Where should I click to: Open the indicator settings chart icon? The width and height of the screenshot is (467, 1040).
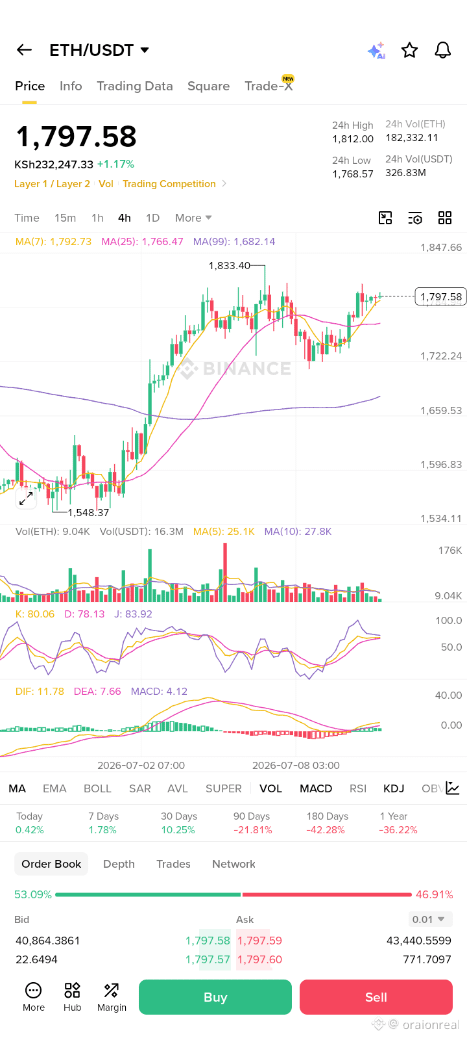(x=452, y=788)
